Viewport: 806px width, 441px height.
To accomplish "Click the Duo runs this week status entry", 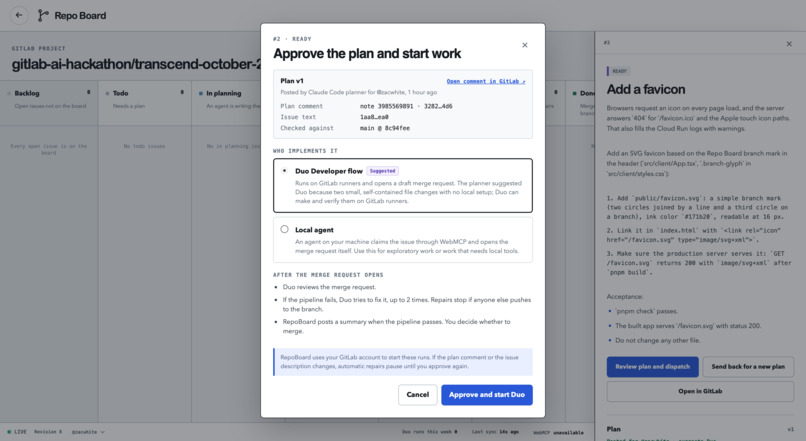I will point(429,432).
